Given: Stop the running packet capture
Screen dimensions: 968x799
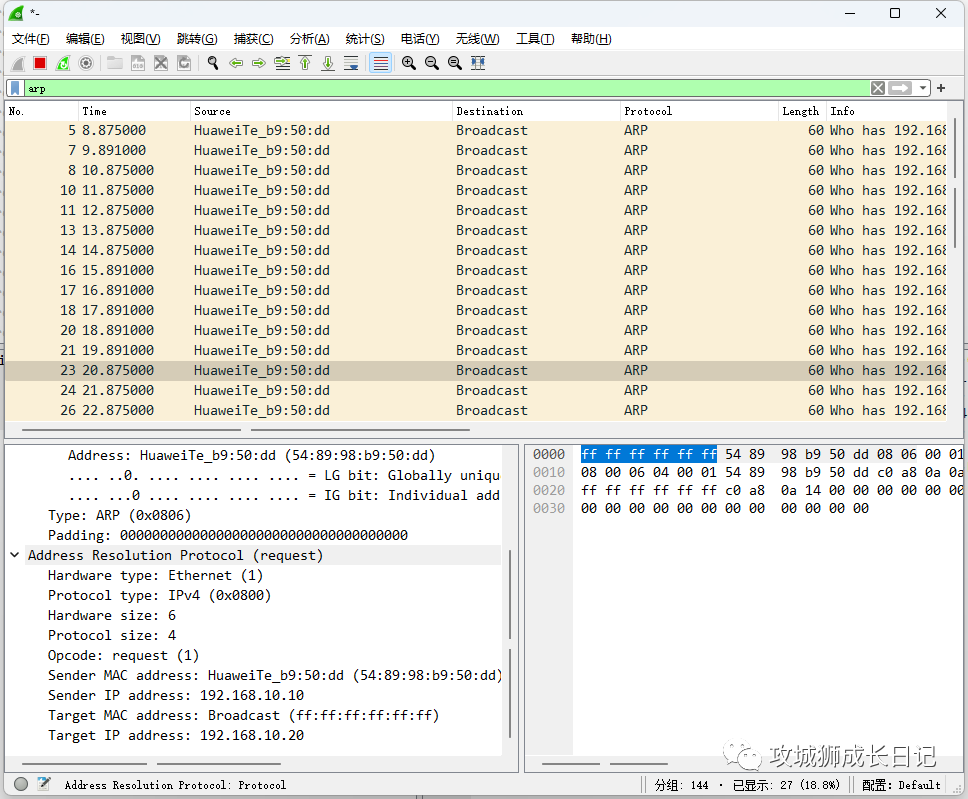Looking at the screenshot, I should 40,63.
